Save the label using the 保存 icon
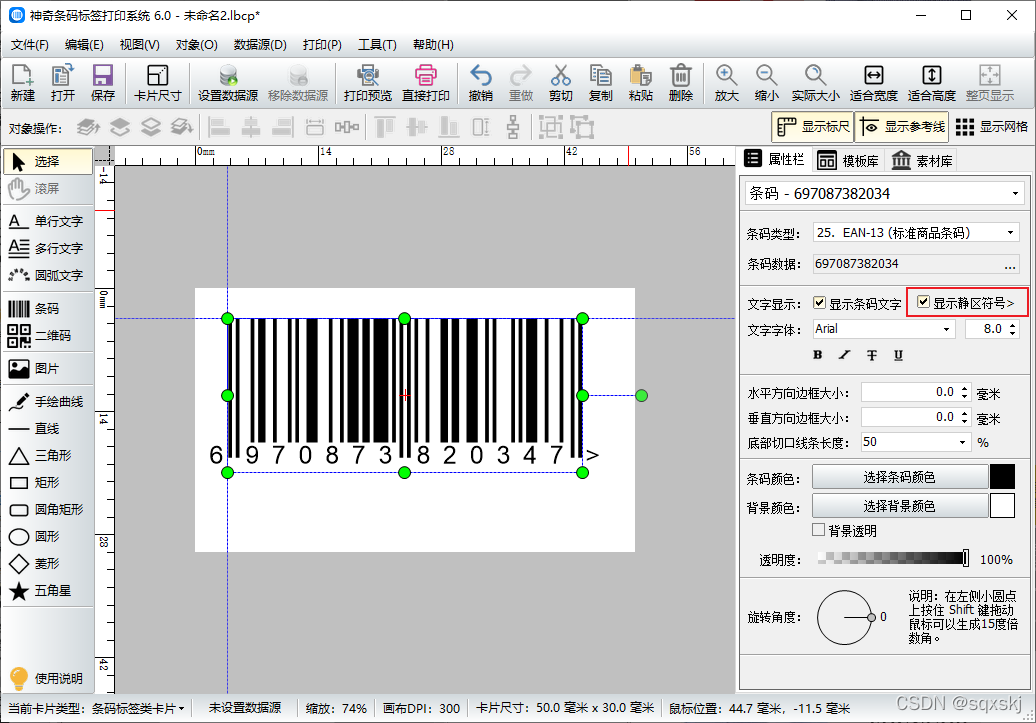 click(x=103, y=83)
